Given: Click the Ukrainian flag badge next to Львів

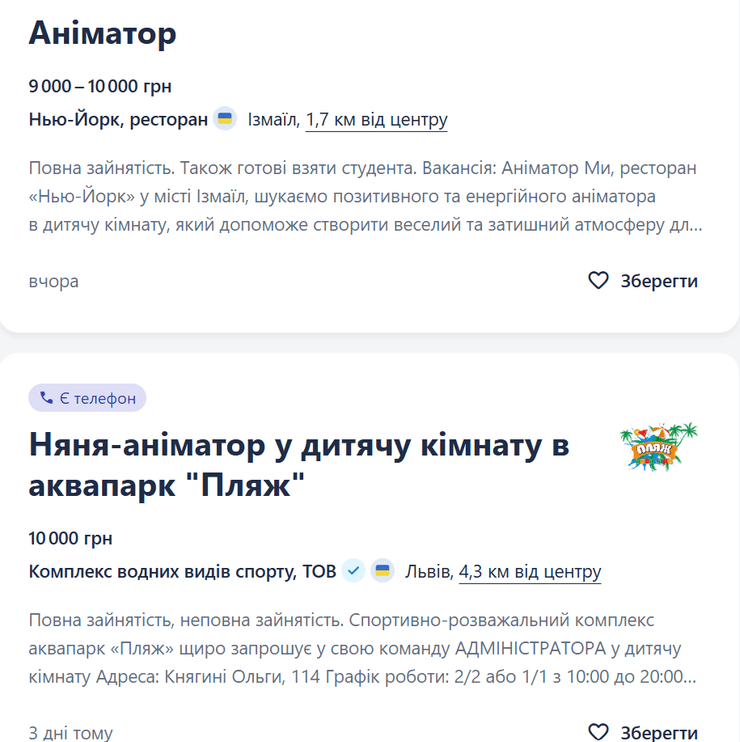Looking at the screenshot, I should [x=382, y=571].
